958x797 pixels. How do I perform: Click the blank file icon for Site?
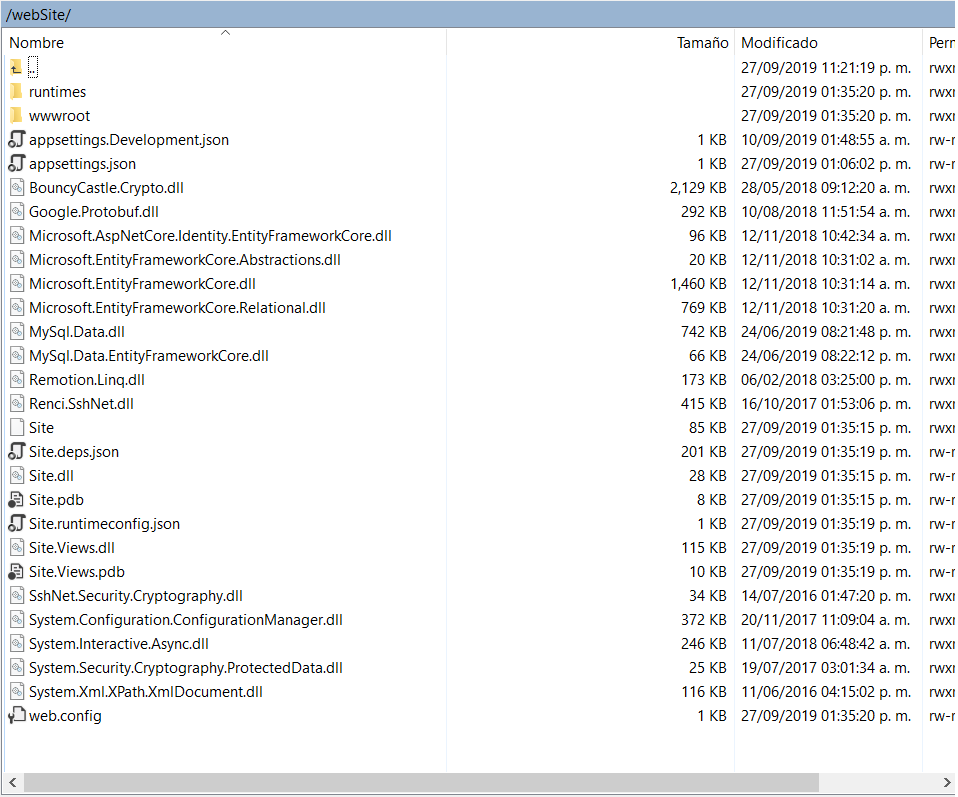(17, 428)
